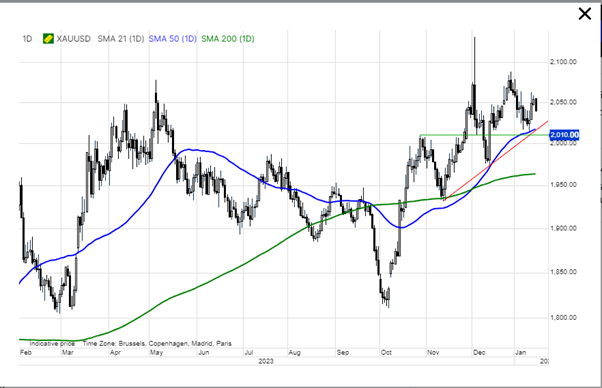Select the SMA 21 (1D) indicator label
Screen dimensions: 602x388
121,39
